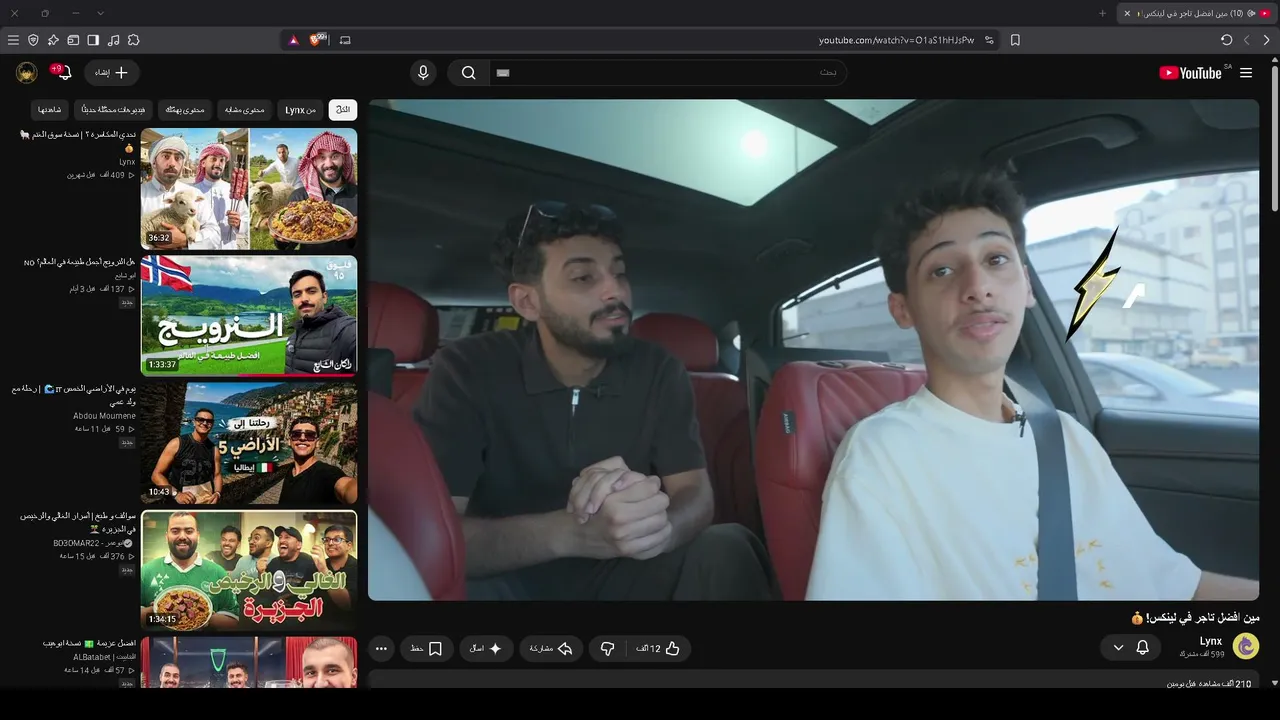Screen dimensions: 1280x720
Task: Expand subscription notification bell dropdown
Action: [x=1130, y=648]
